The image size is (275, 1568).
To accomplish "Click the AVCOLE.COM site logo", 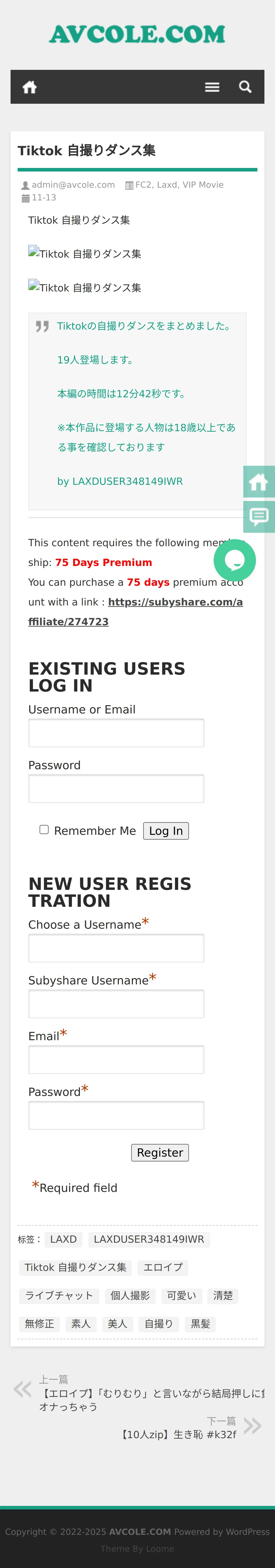I will coord(137,34).
